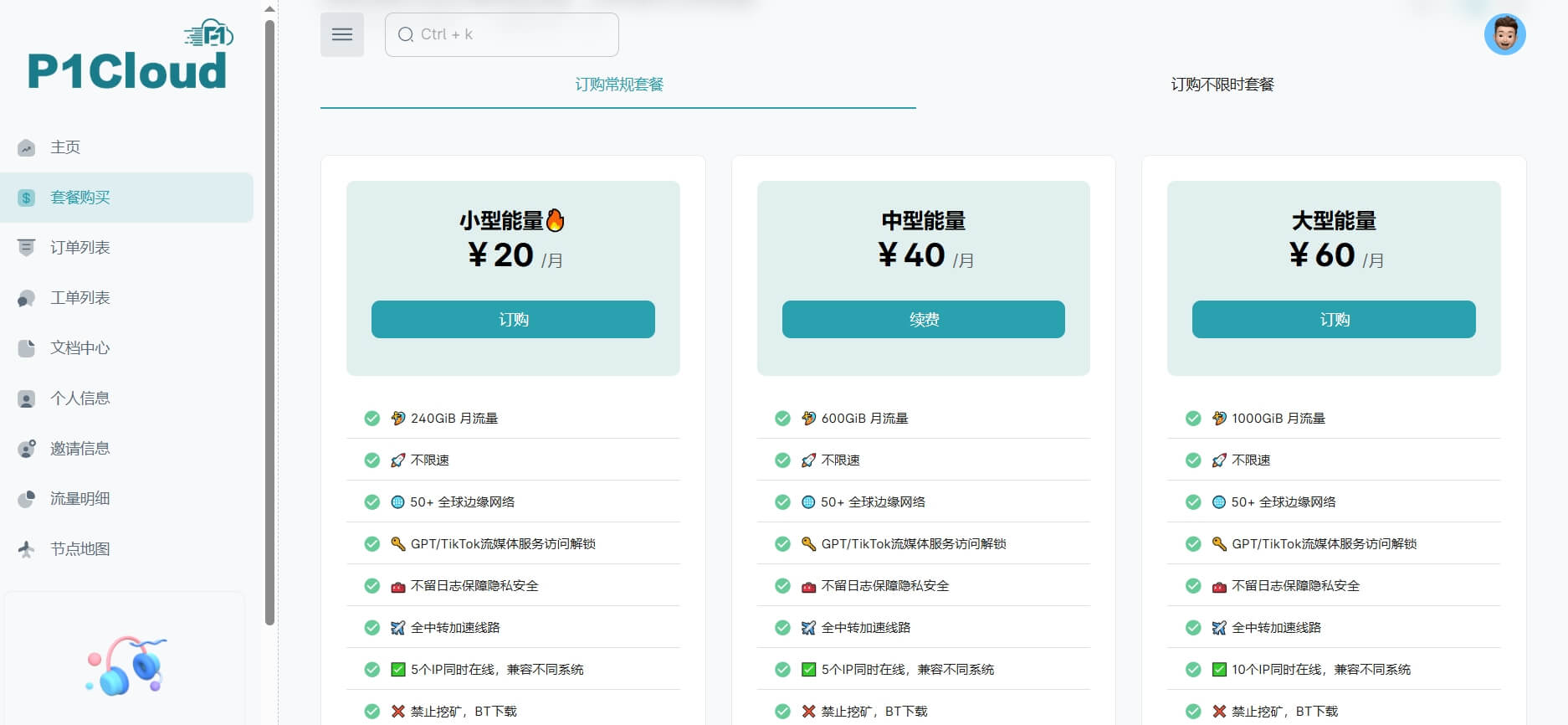The image size is (1568, 725).
Task: Switch to 订购不限时套餐 tab
Action: click(x=1222, y=85)
